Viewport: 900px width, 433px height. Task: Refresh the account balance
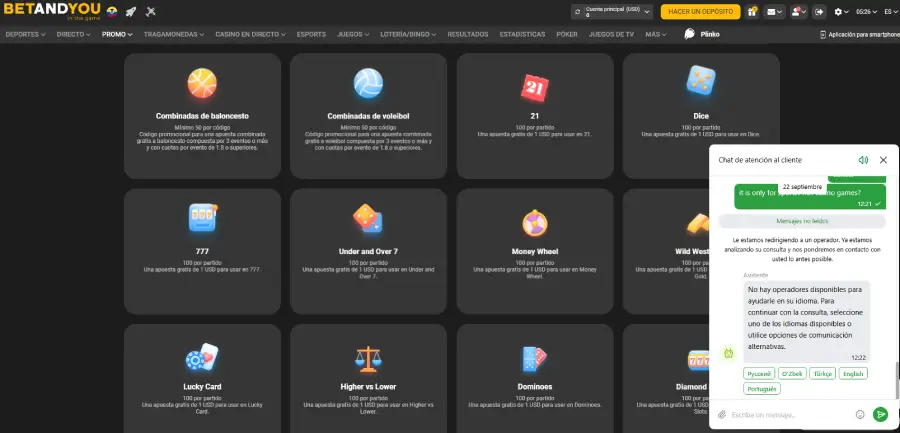pos(577,11)
